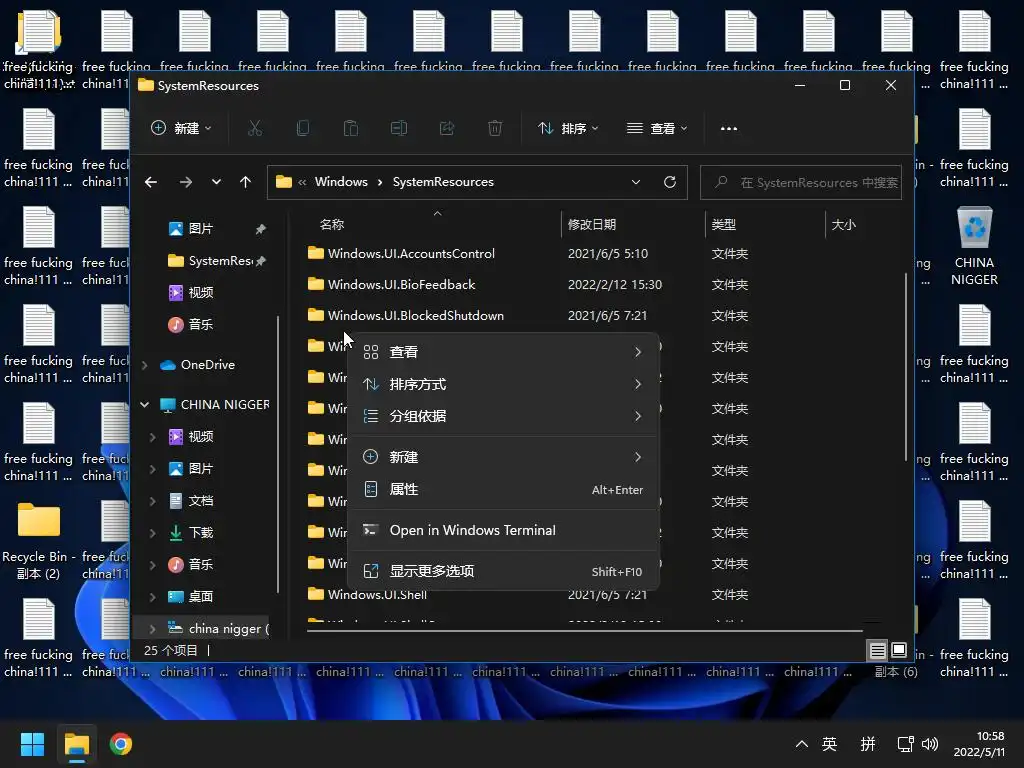Click the Windows breadcrumb in address bar
This screenshot has height=768, width=1024.
pyautogui.click(x=341, y=182)
